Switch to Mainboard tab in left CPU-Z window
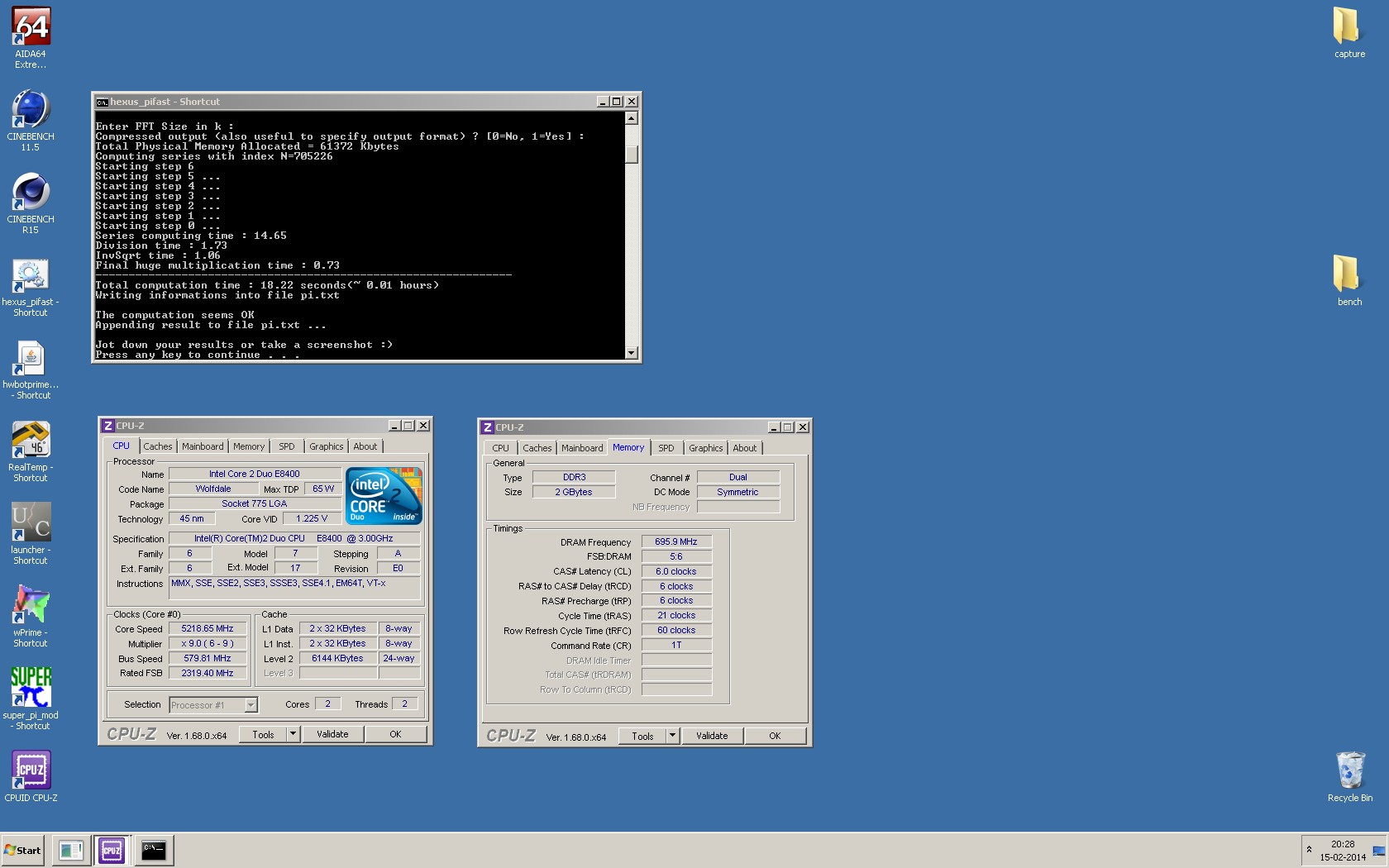1389x868 pixels. pos(203,446)
